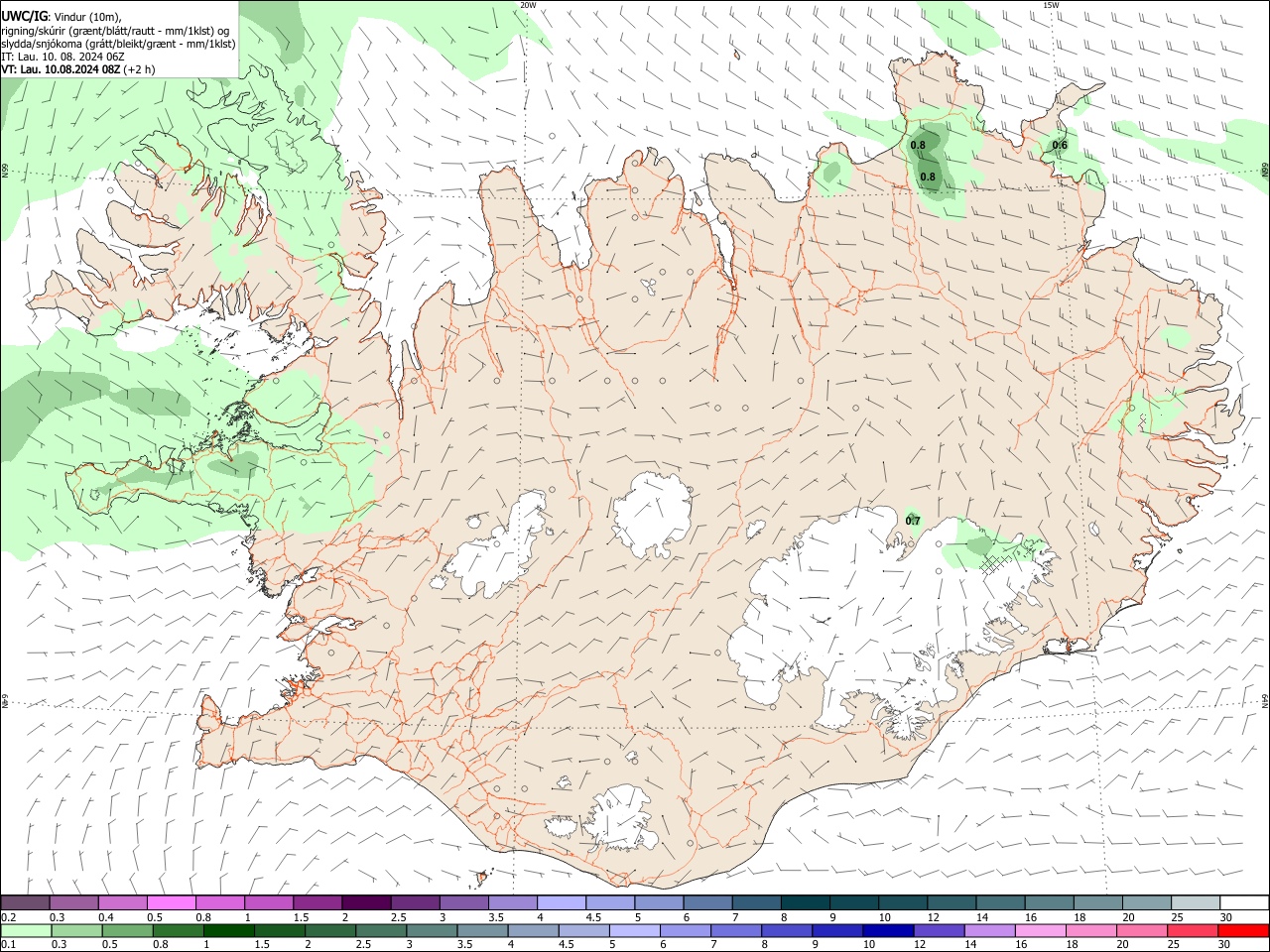Pick the light pink 16 swatch in the lower scale

point(1040,931)
